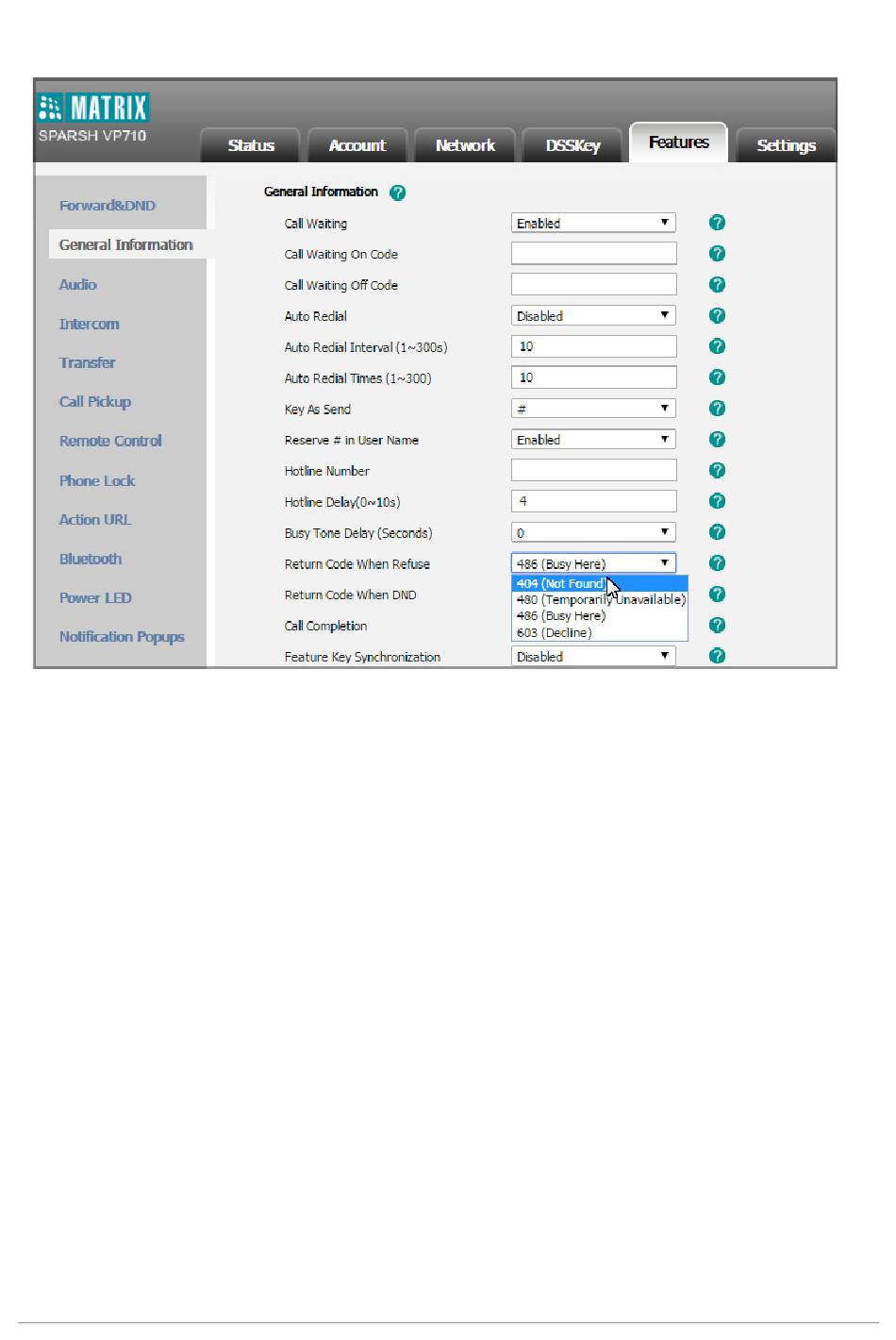
Task: Click the Matrix logo
Action: [x=93, y=108]
